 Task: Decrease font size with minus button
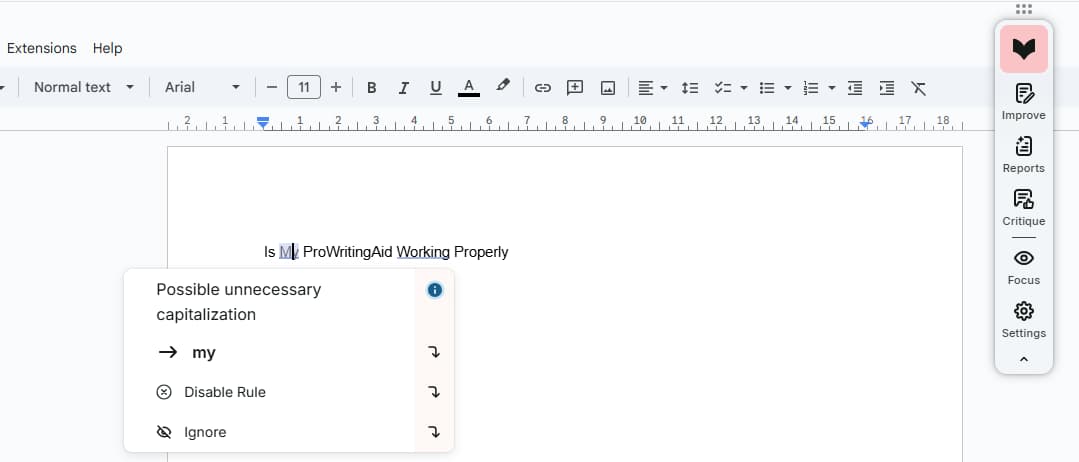(272, 87)
